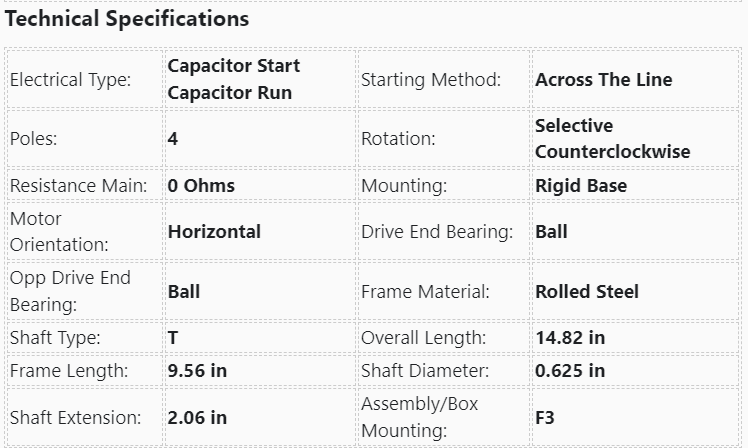Click the 14.82 in overall length value
This screenshot has height=448, width=748.
click(570, 338)
